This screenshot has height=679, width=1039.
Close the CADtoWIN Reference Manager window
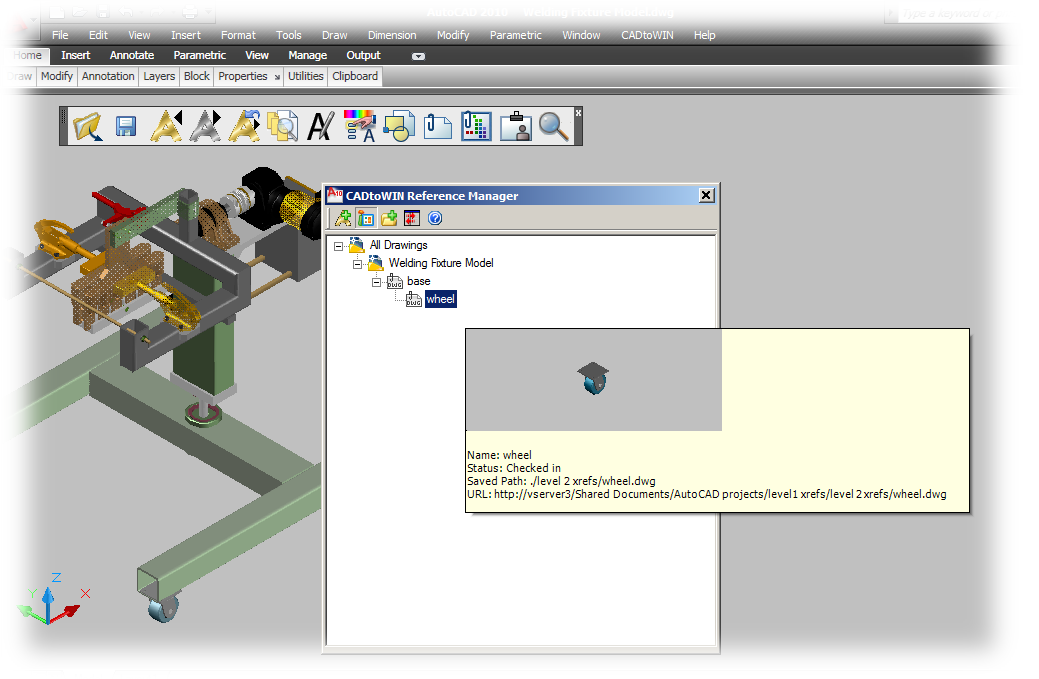coord(706,195)
